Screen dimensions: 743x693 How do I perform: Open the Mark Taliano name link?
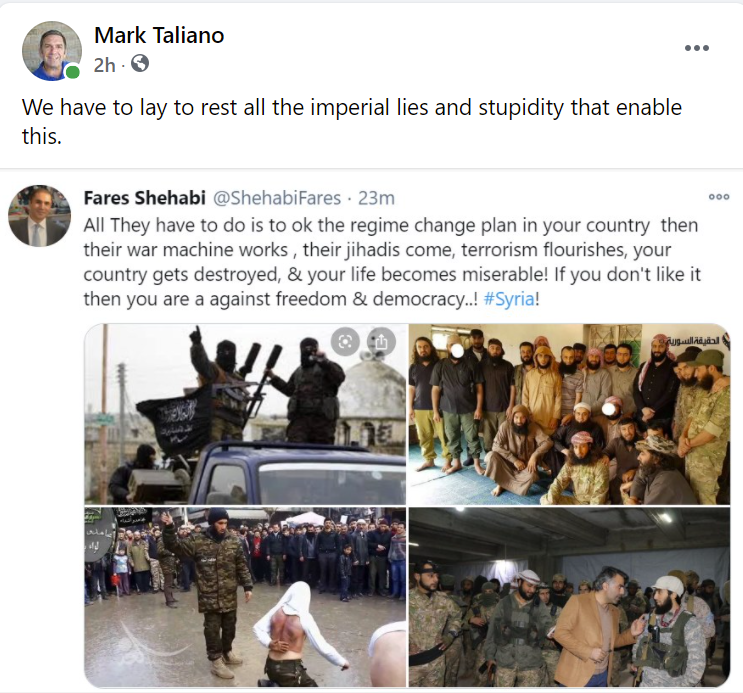159,35
